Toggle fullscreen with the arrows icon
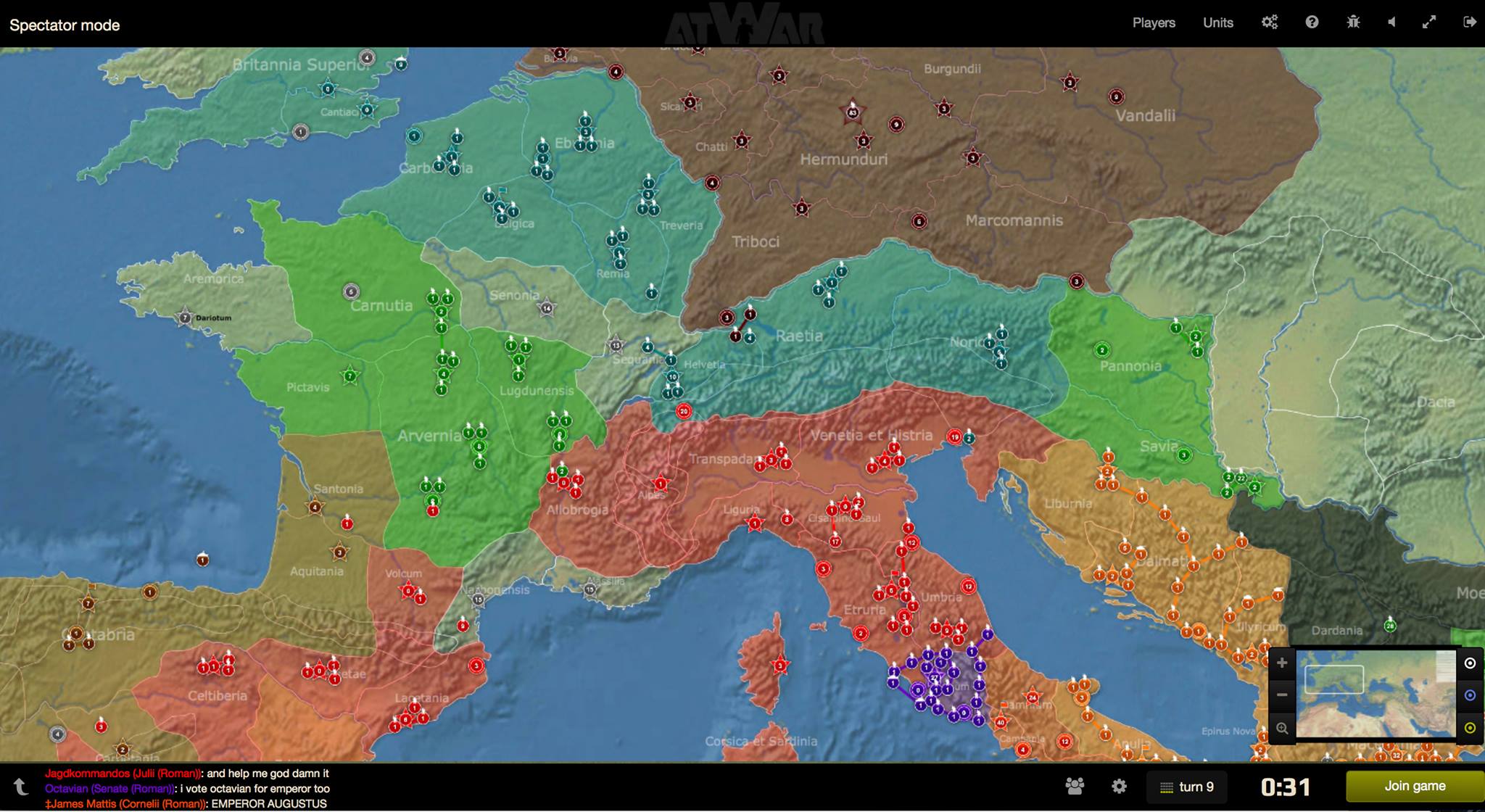1485x812 pixels. 1429,22
